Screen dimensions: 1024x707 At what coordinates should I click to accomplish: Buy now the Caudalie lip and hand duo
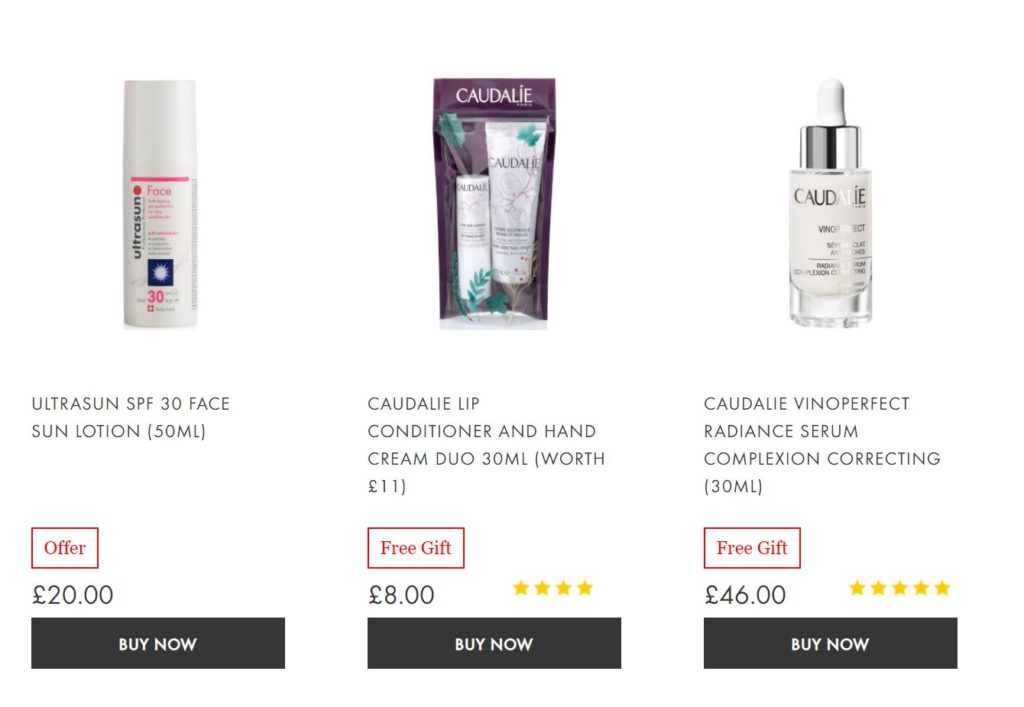click(494, 644)
